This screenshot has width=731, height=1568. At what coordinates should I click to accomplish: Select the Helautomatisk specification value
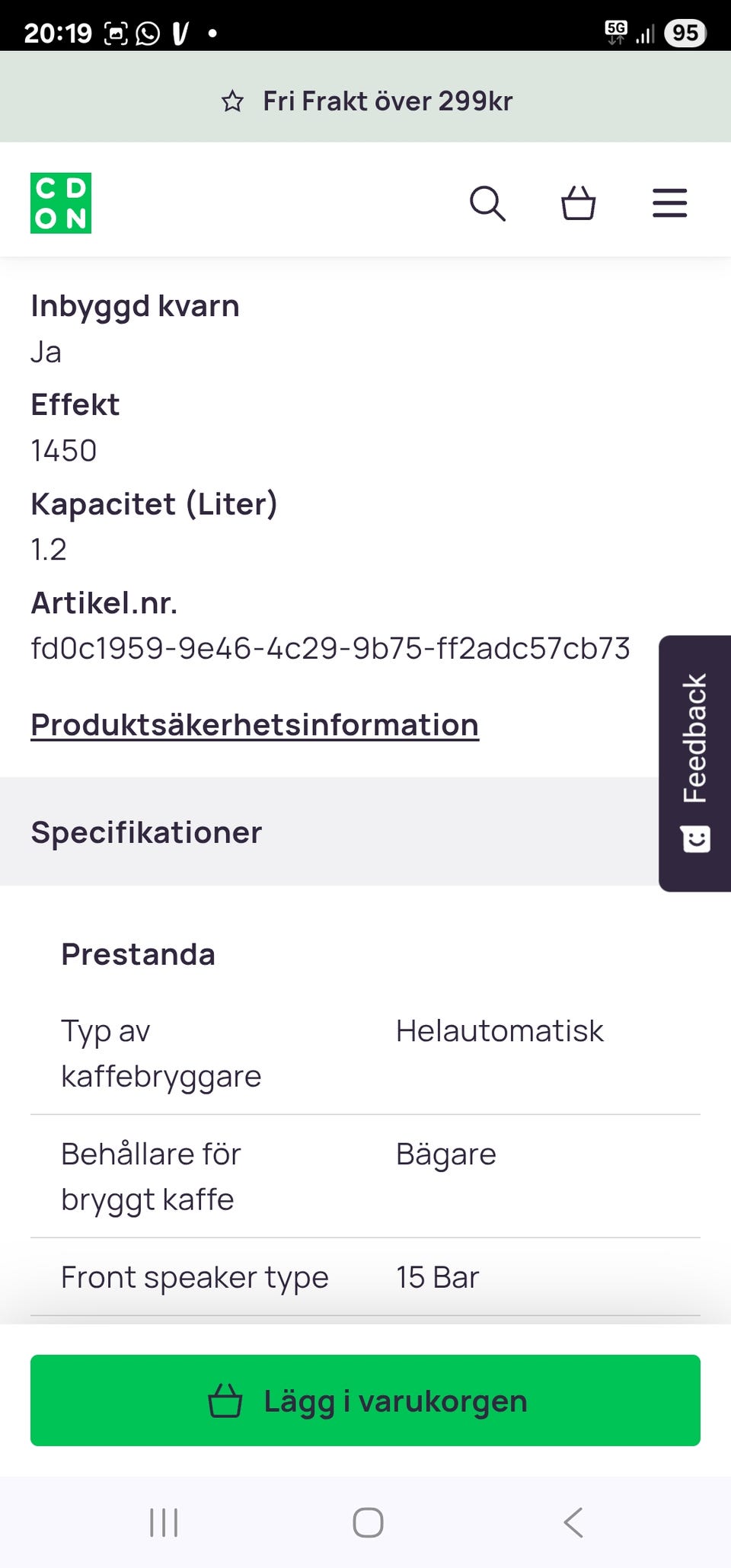(x=500, y=1030)
